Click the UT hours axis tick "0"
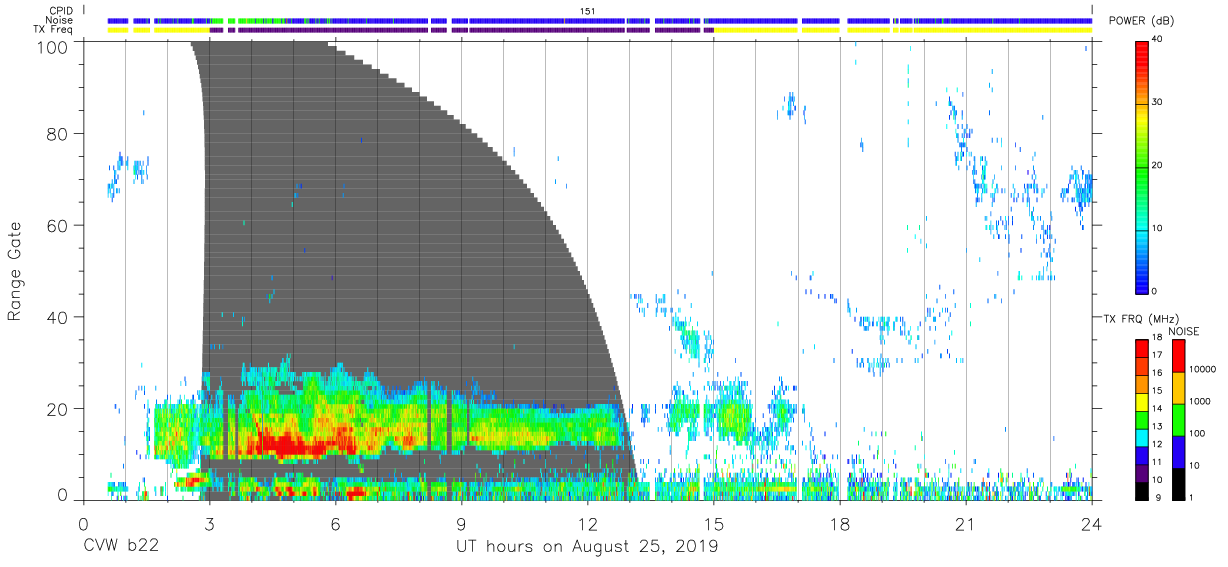 pos(83,524)
